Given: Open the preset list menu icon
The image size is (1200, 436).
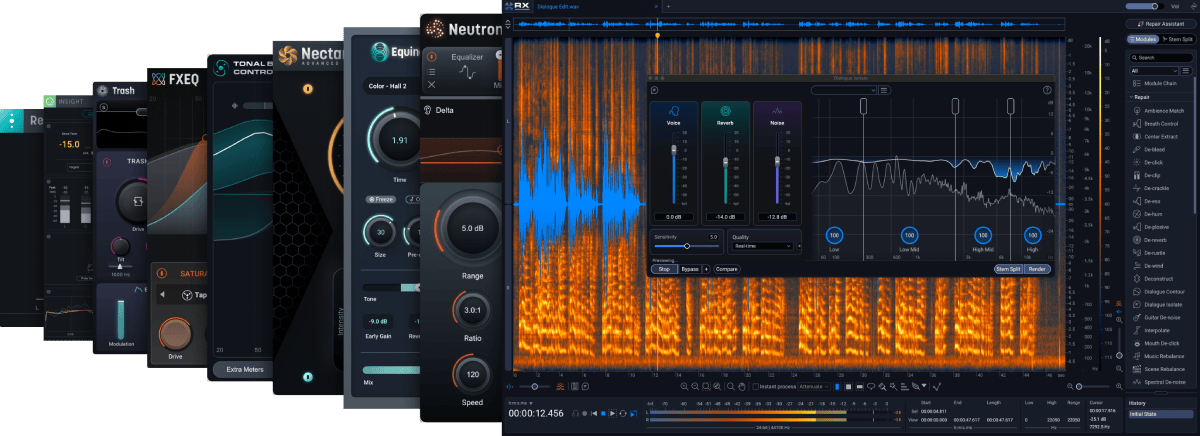Looking at the screenshot, I should pos(884,90).
